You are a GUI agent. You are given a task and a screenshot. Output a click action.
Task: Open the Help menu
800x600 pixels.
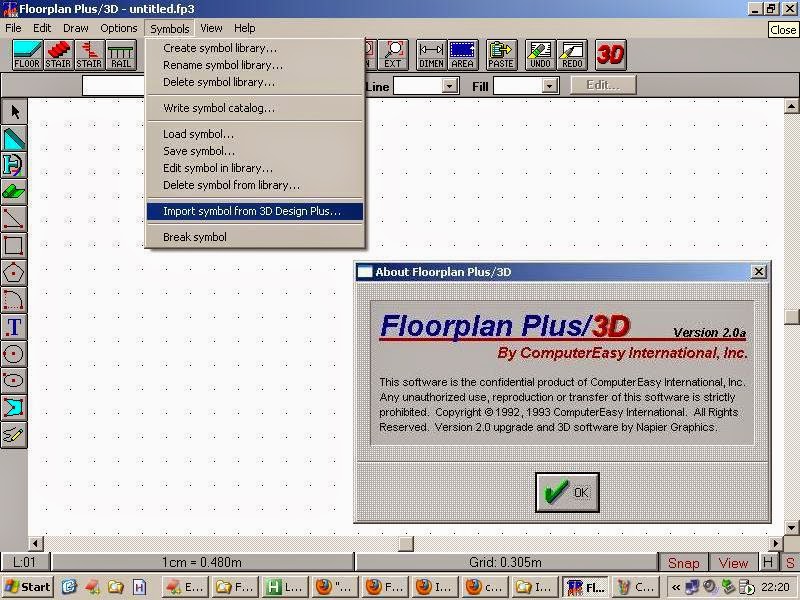[x=245, y=28]
